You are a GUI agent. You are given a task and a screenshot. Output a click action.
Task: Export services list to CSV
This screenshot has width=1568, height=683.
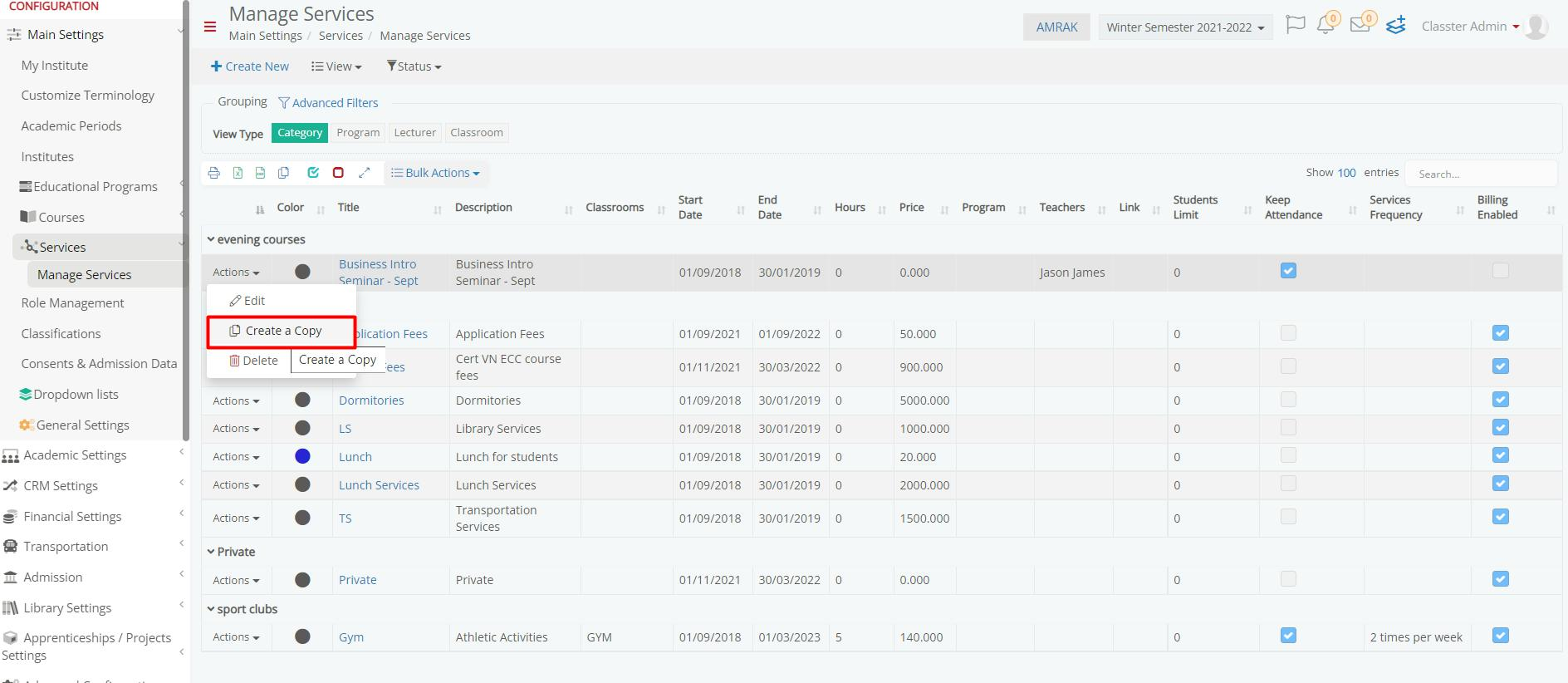[261, 173]
